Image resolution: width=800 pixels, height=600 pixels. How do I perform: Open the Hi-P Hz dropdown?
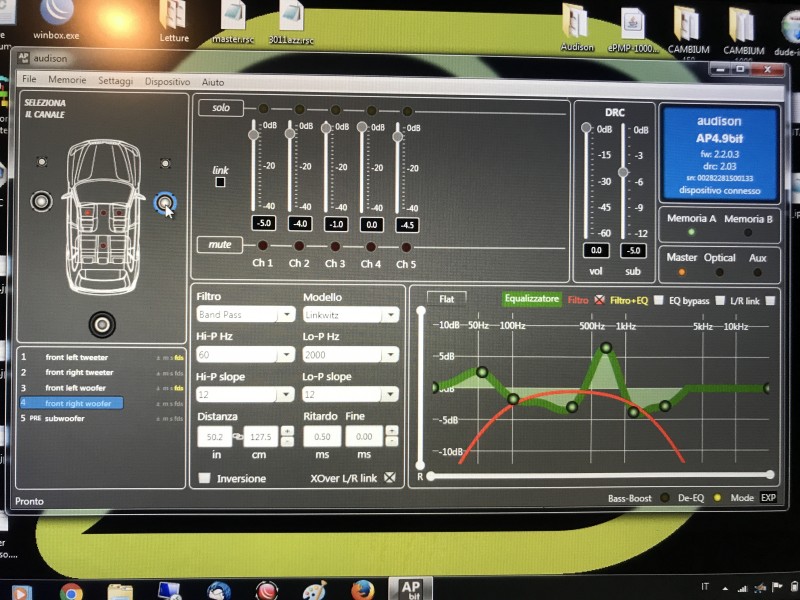[245, 354]
